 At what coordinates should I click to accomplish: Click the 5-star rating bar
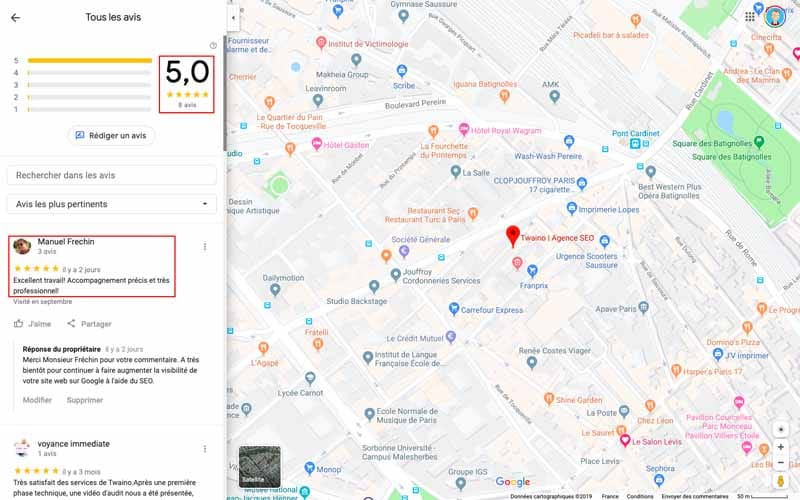90,60
